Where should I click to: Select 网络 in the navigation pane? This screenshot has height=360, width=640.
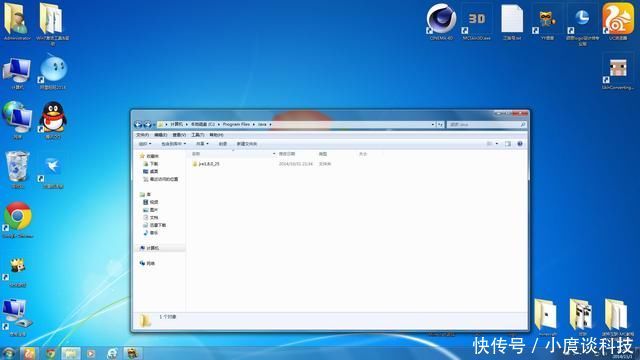click(147, 263)
